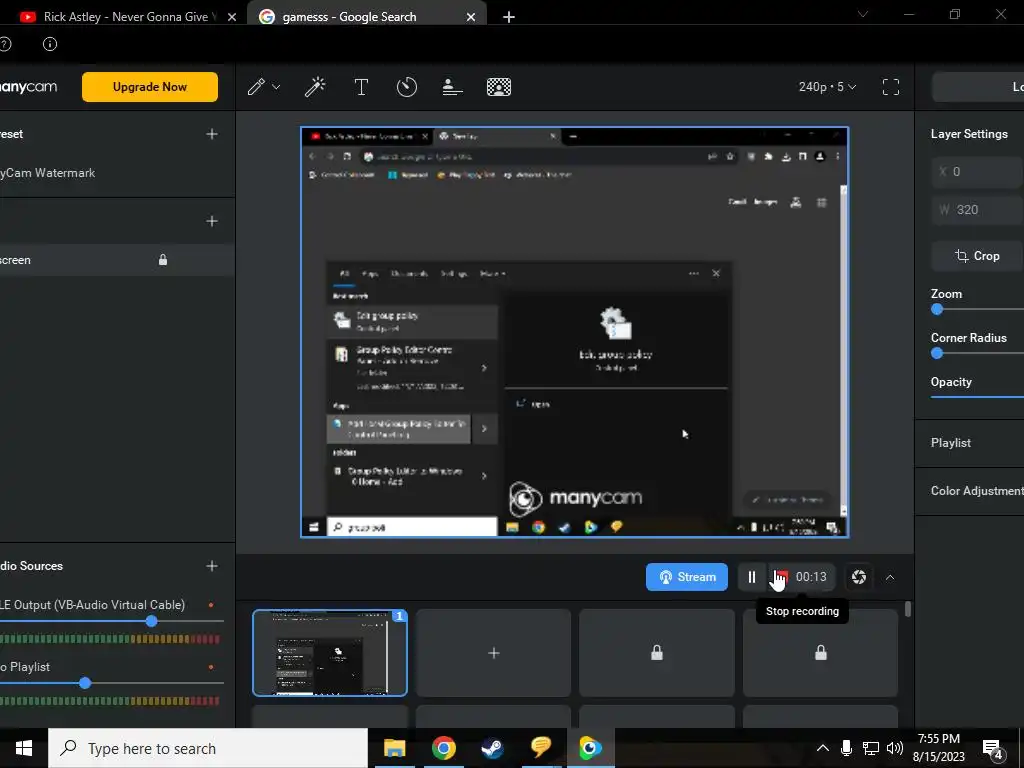Open the info icon in the top bar

pos(50,44)
